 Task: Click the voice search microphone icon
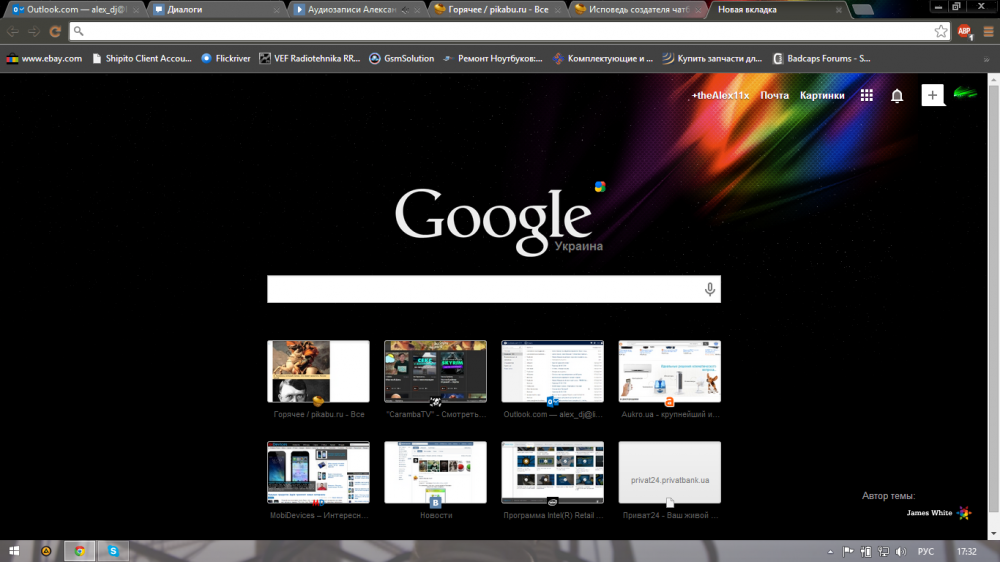710,290
